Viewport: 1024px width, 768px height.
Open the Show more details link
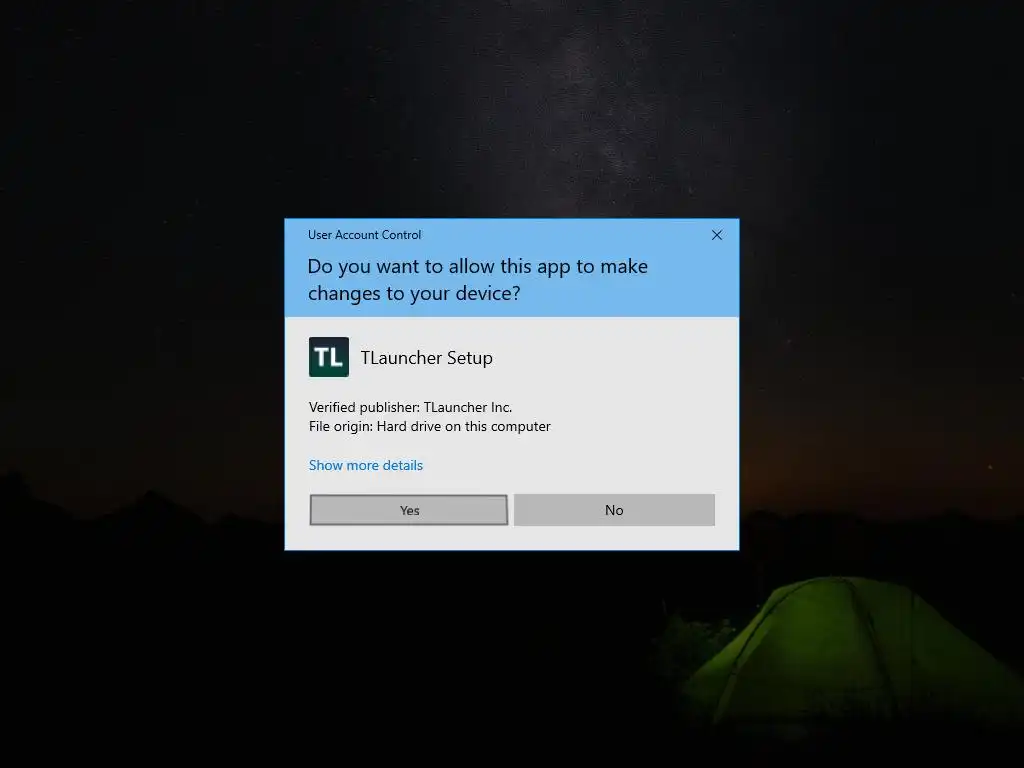tap(366, 465)
